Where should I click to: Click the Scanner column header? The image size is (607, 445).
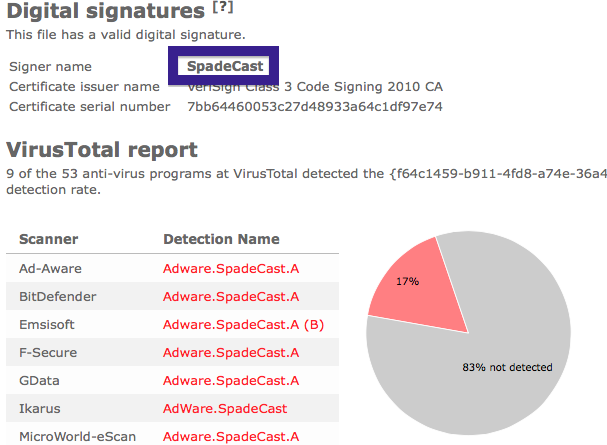[49, 239]
